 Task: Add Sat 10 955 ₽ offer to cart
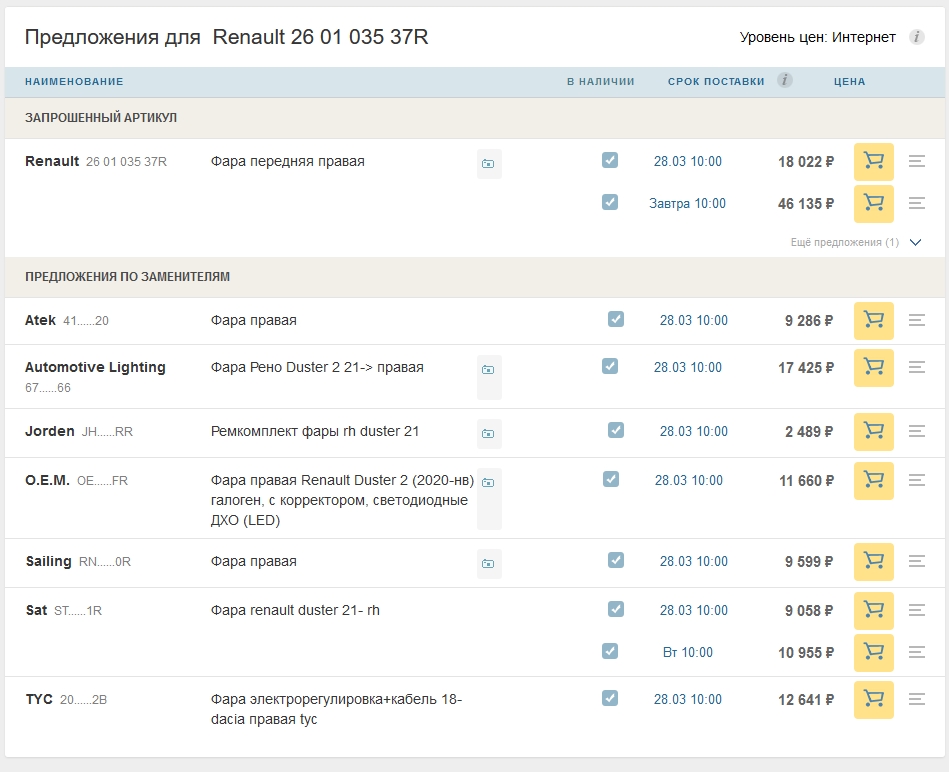click(x=873, y=652)
